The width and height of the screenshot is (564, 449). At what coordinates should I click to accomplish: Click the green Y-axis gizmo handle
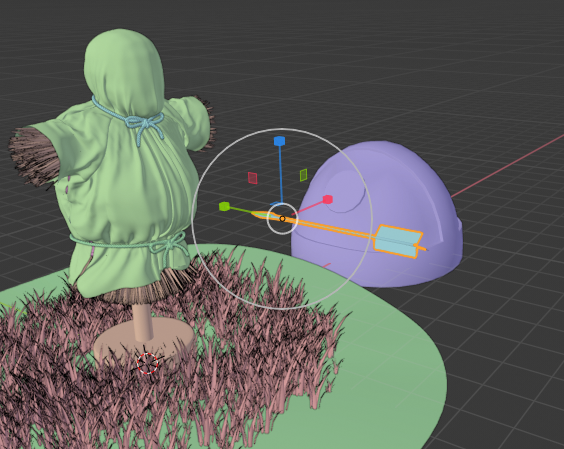(224, 207)
